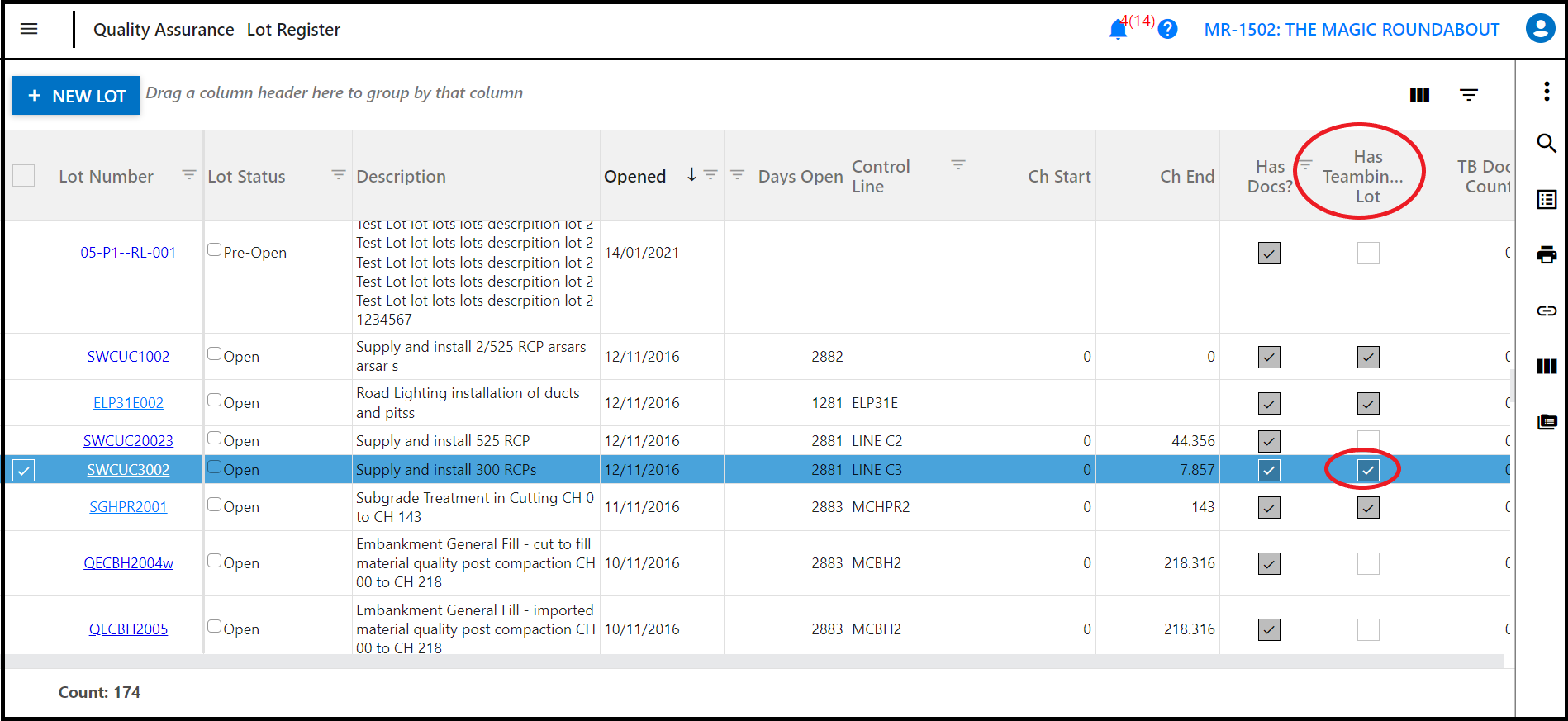The image size is (1568, 721).
Task: Click the horizontal scrollbar below the grid
Action: tap(753, 662)
